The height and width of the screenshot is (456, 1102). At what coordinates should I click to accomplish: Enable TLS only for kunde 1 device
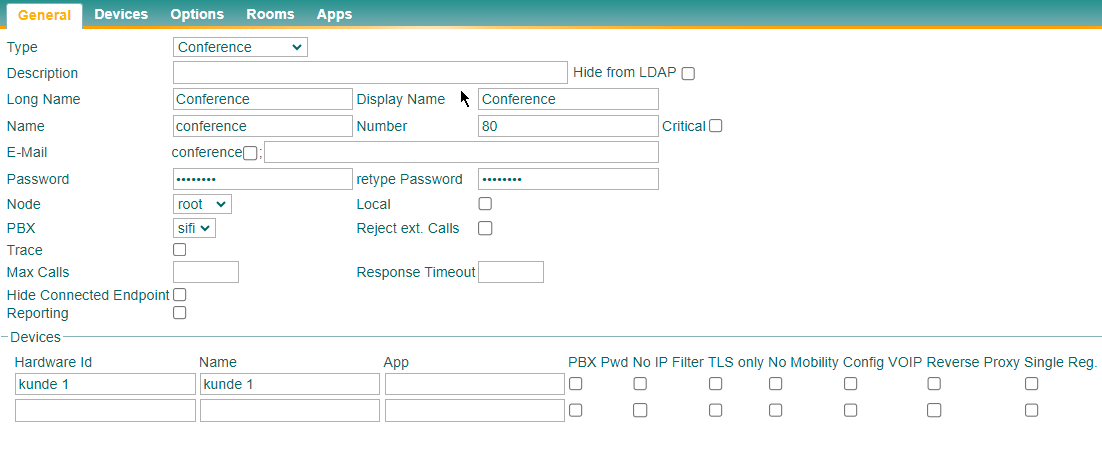tap(715, 384)
